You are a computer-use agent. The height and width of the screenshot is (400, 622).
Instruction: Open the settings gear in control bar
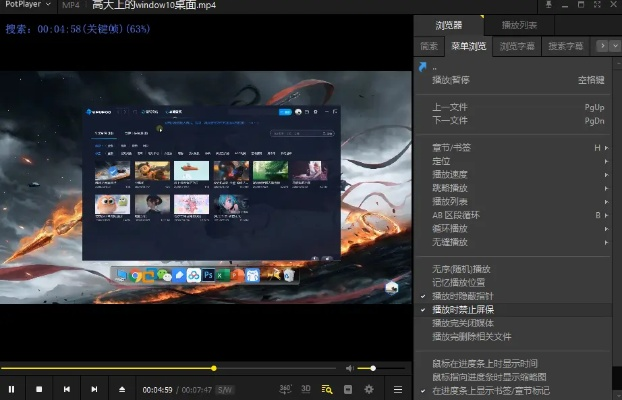coord(369,389)
